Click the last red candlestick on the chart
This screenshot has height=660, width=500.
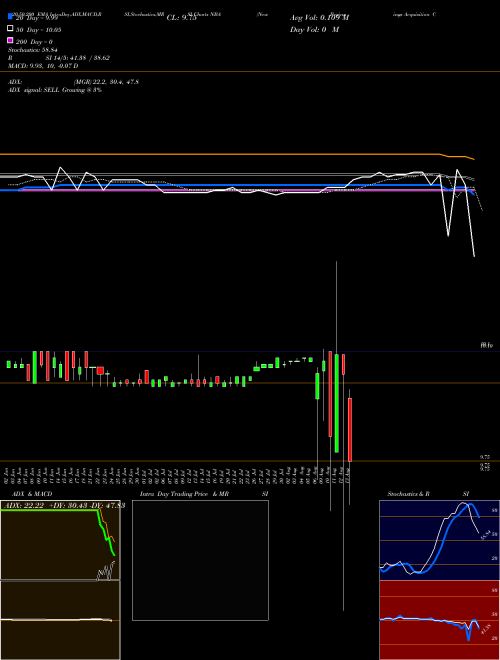tap(350, 429)
